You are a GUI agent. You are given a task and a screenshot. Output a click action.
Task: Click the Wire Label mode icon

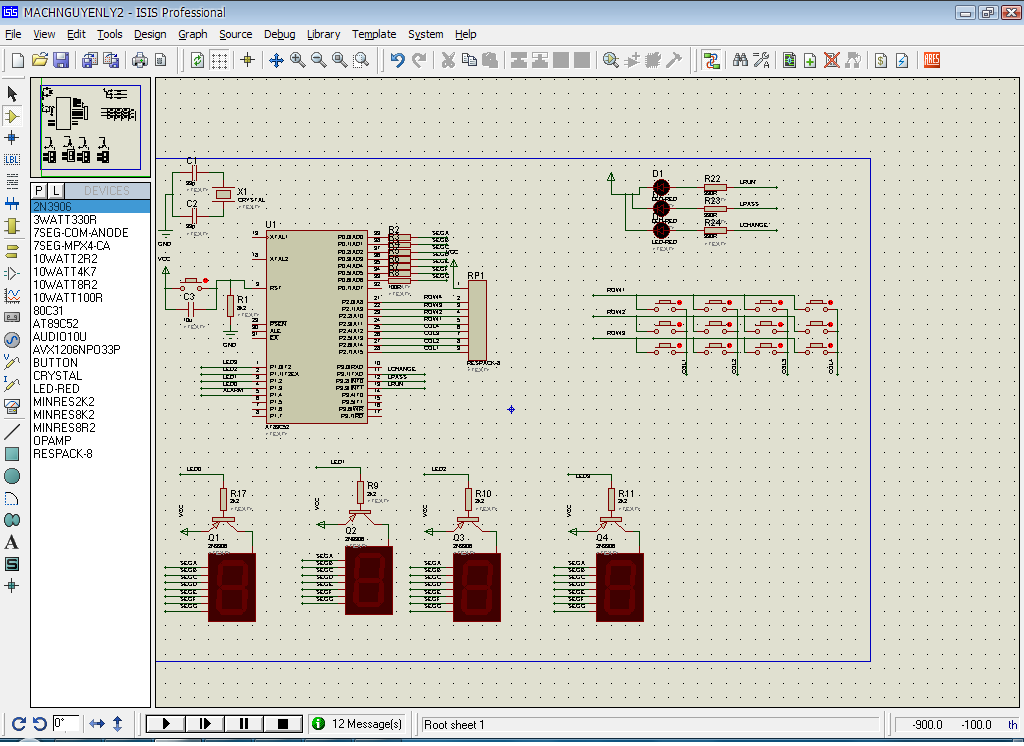point(12,159)
